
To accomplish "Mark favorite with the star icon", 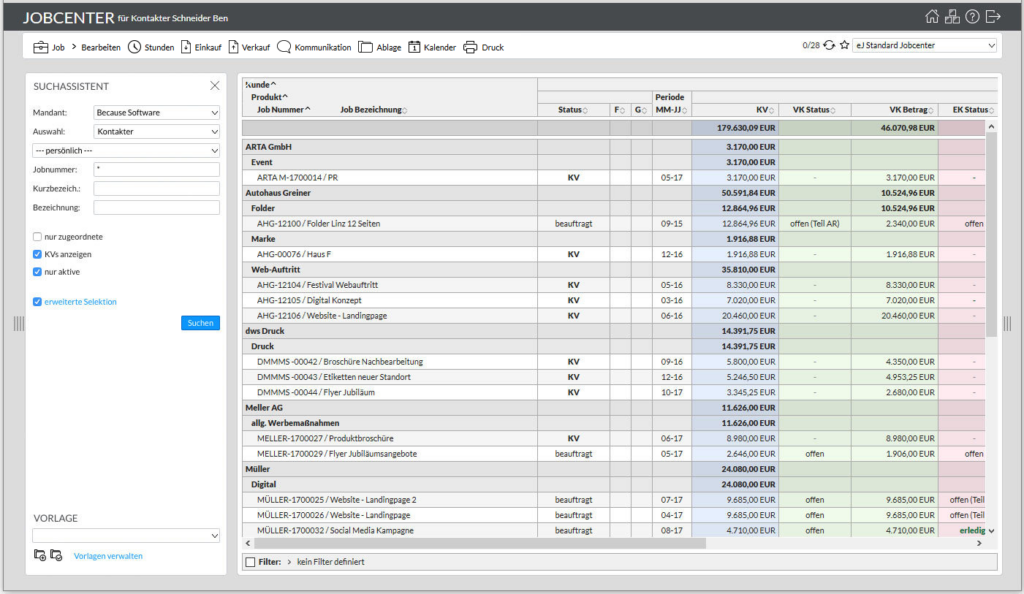I will point(844,45).
